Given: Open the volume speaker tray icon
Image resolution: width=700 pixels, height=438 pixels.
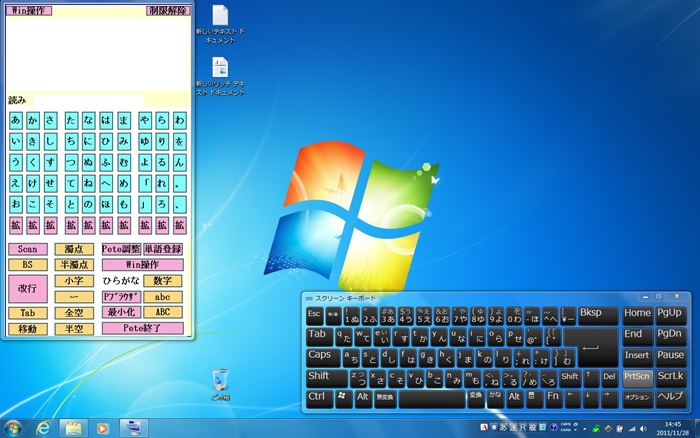Looking at the screenshot, I should [x=643, y=429].
